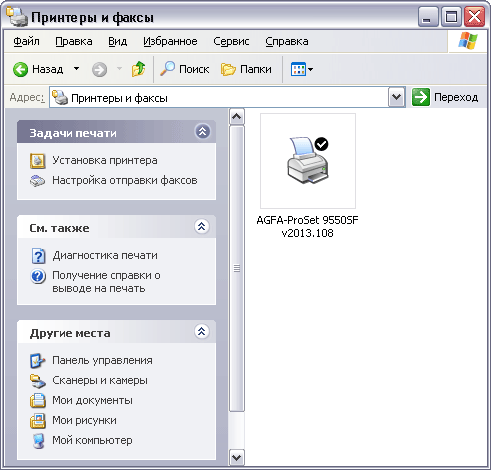Viewport: 491px width, 470px height.
Task: Collapse the См. также panel
Action: click(x=202, y=227)
